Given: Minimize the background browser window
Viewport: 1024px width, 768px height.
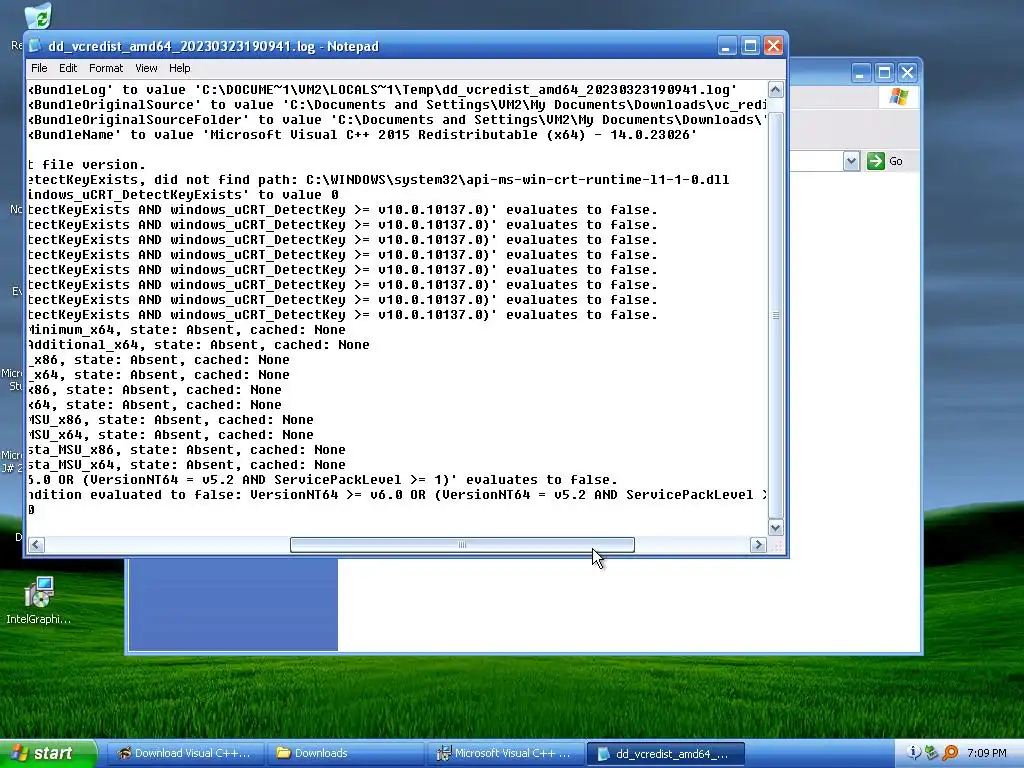Looking at the screenshot, I should click(861, 72).
